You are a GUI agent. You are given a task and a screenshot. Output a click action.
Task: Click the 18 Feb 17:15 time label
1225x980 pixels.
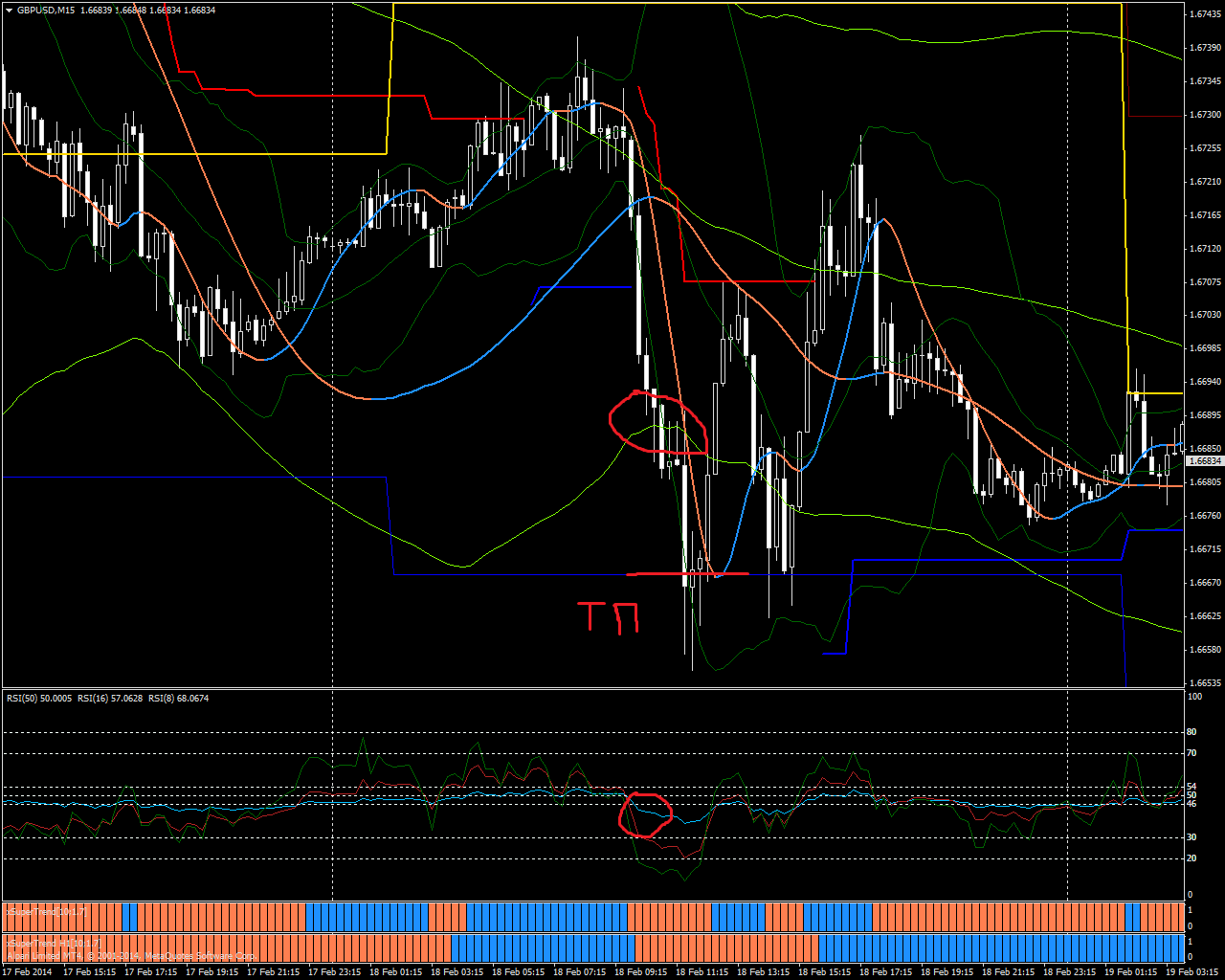[885, 971]
